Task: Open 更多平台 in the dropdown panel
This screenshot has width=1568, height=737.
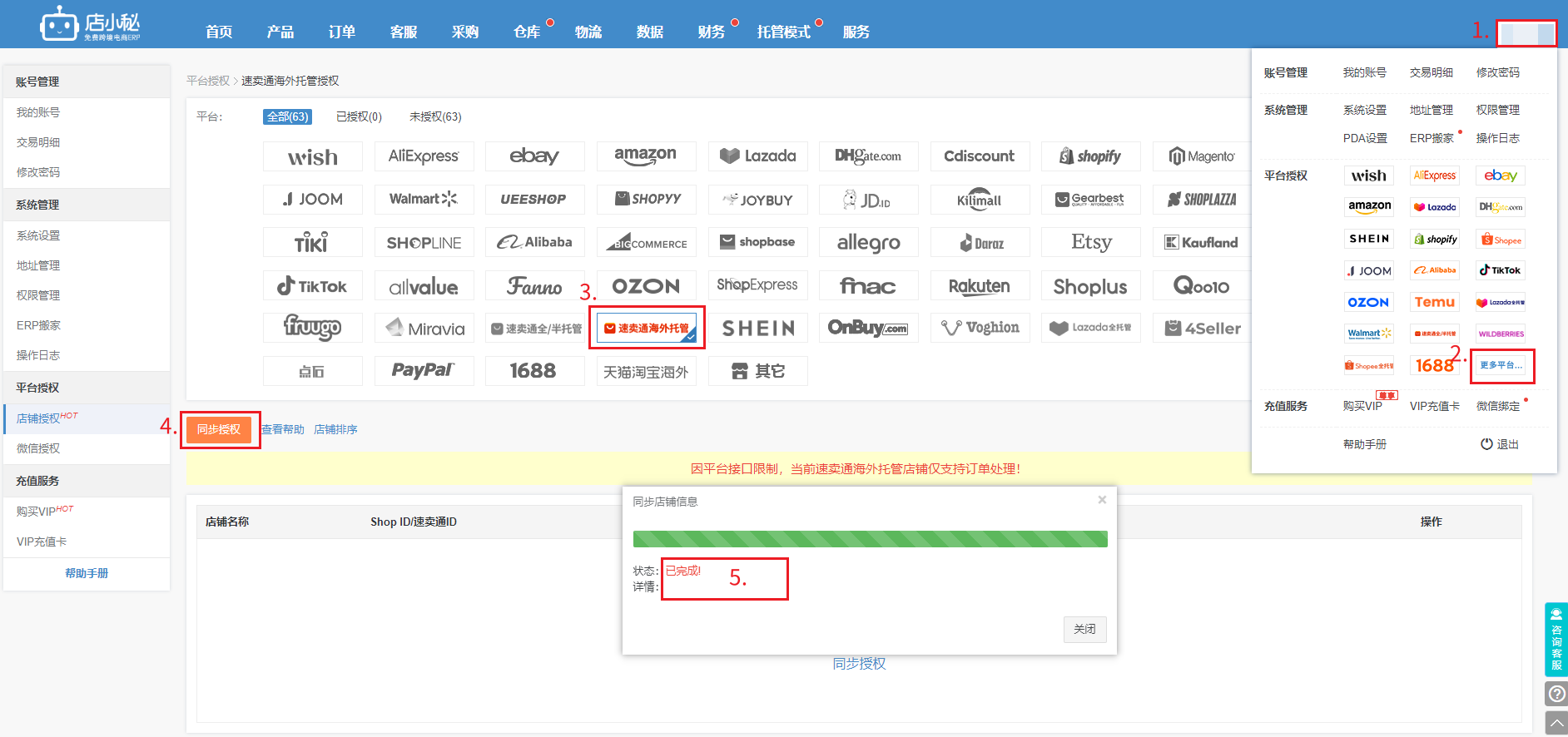Action: point(1501,365)
